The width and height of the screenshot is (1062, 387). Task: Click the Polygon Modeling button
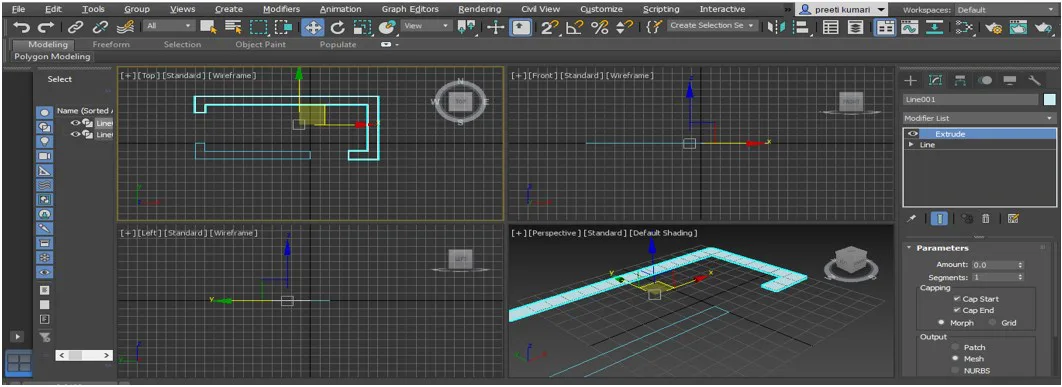52,57
